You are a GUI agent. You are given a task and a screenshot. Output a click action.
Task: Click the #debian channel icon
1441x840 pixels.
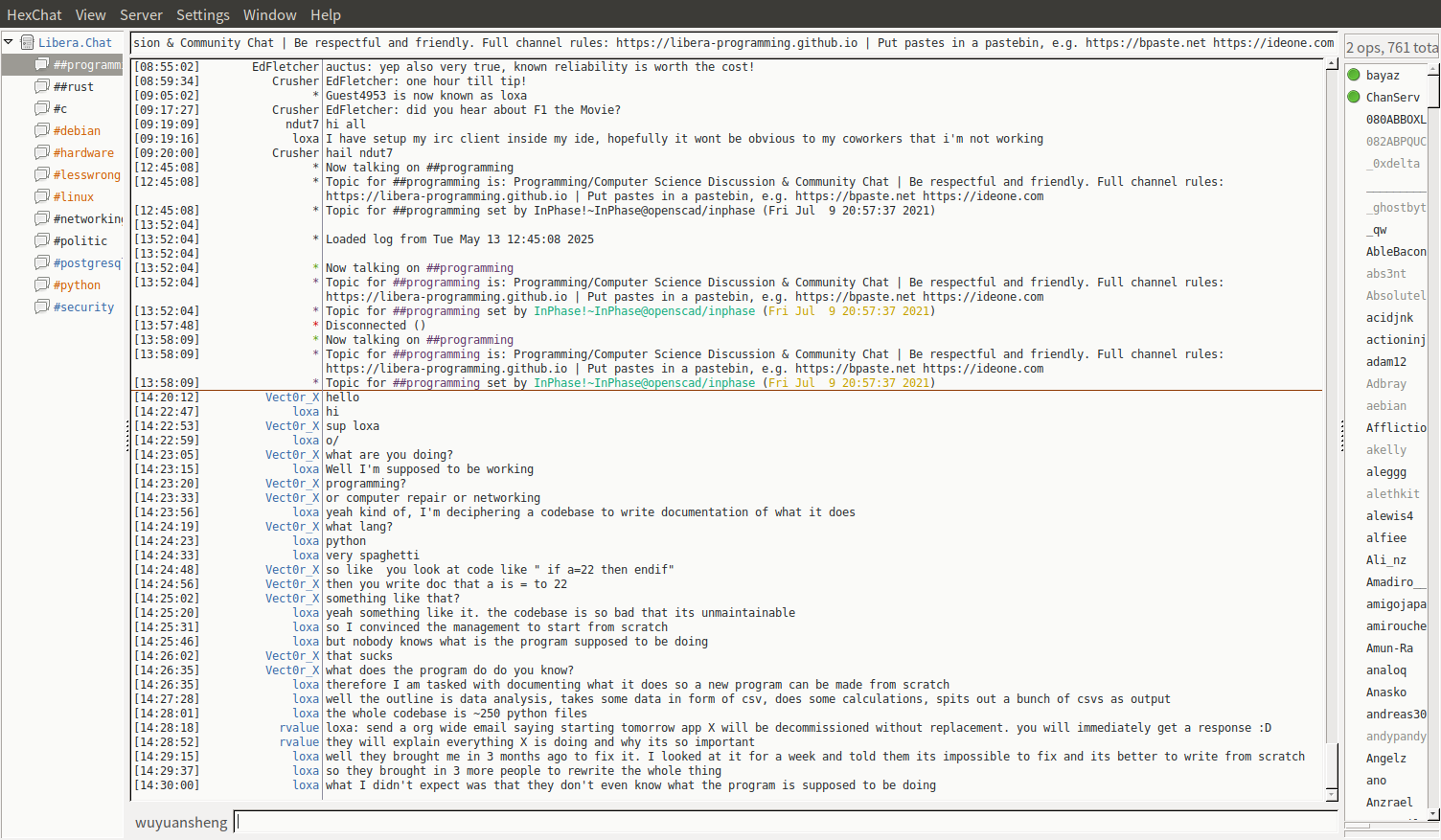pos(42,130)
